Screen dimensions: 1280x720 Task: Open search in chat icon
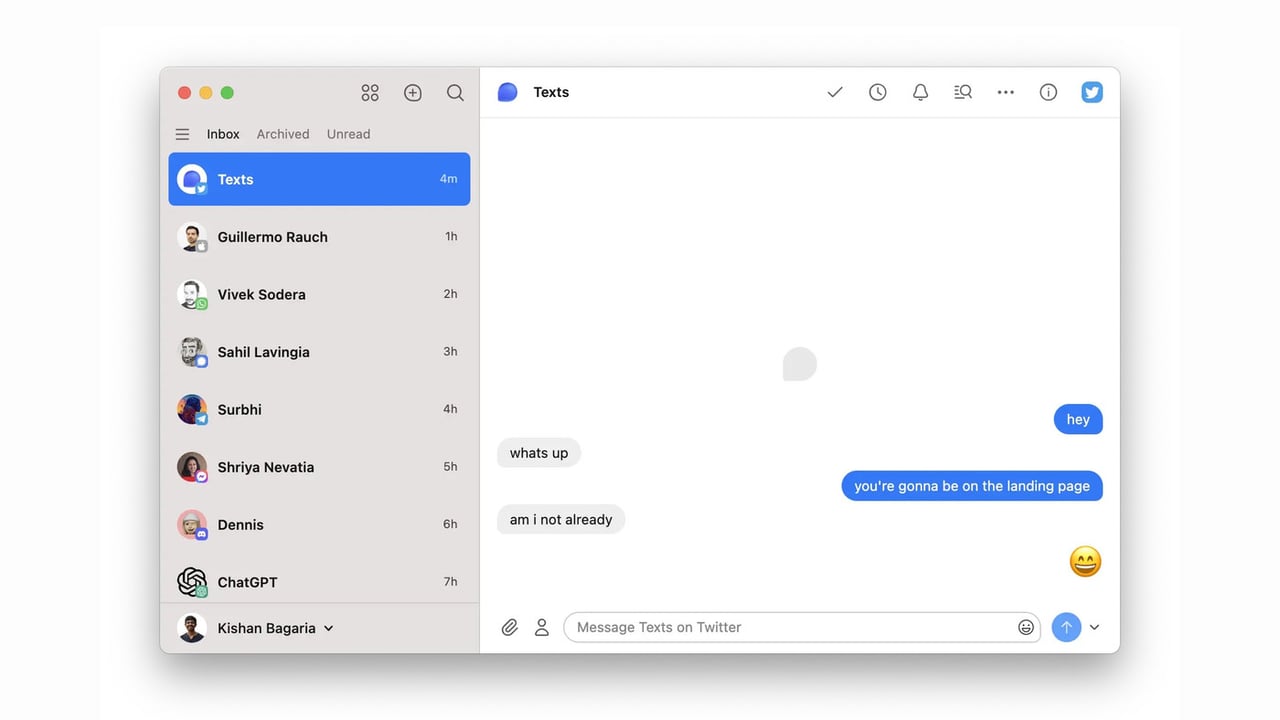pos(963,92)
